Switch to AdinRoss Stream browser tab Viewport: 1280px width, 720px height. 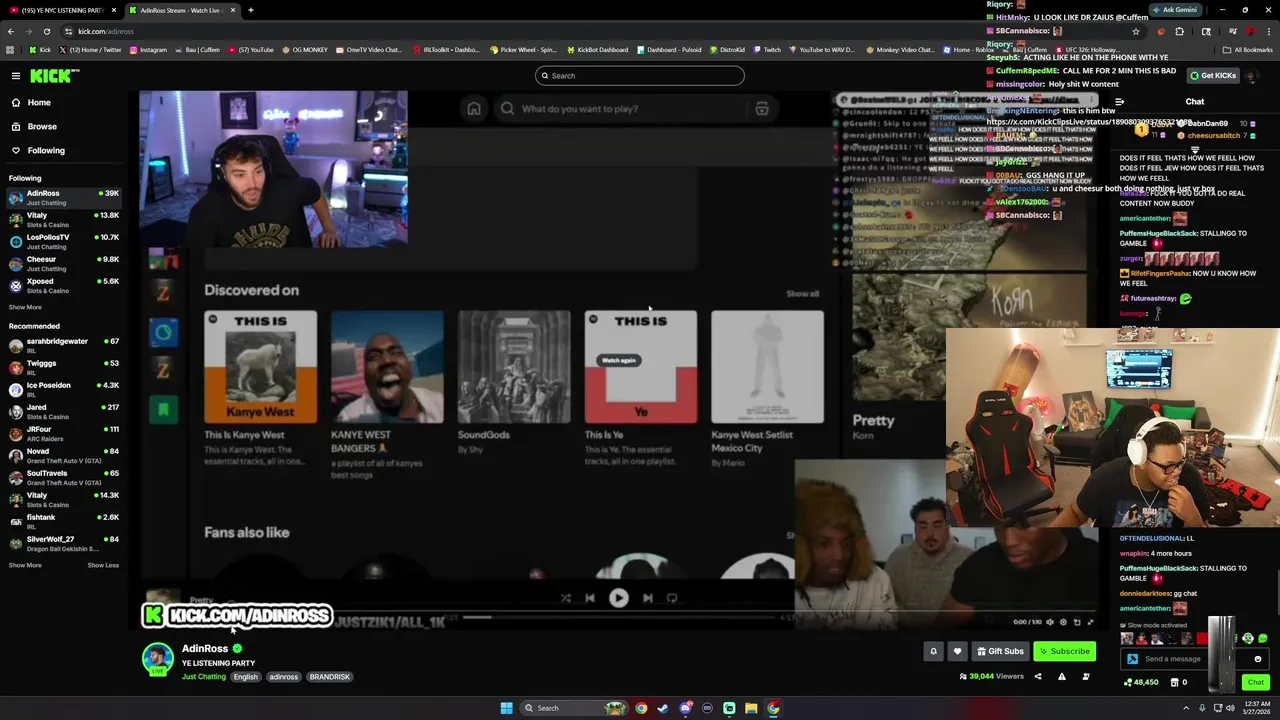[181, 10]
